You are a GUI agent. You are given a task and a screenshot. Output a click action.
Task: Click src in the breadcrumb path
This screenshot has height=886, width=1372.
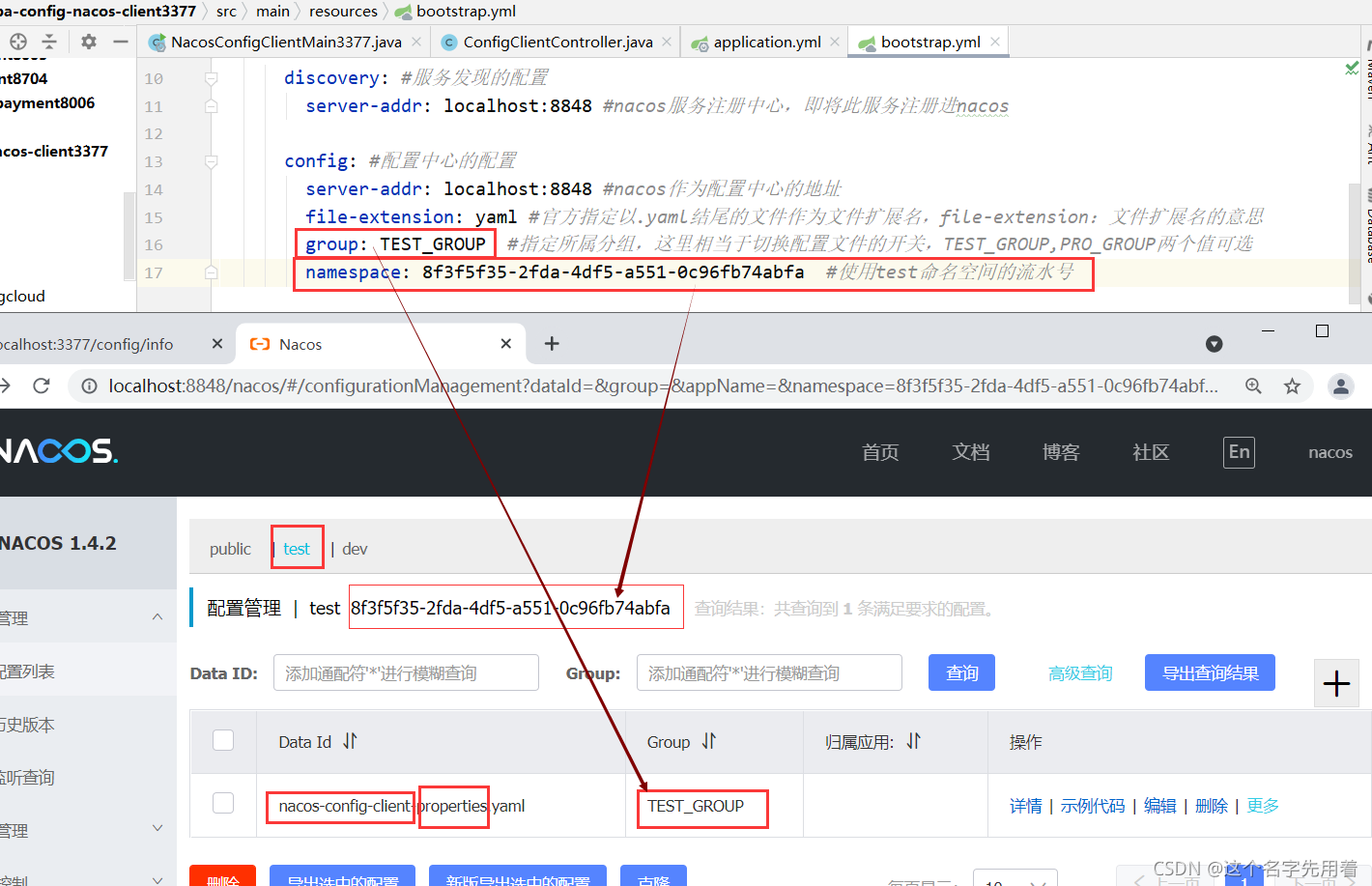226,11
